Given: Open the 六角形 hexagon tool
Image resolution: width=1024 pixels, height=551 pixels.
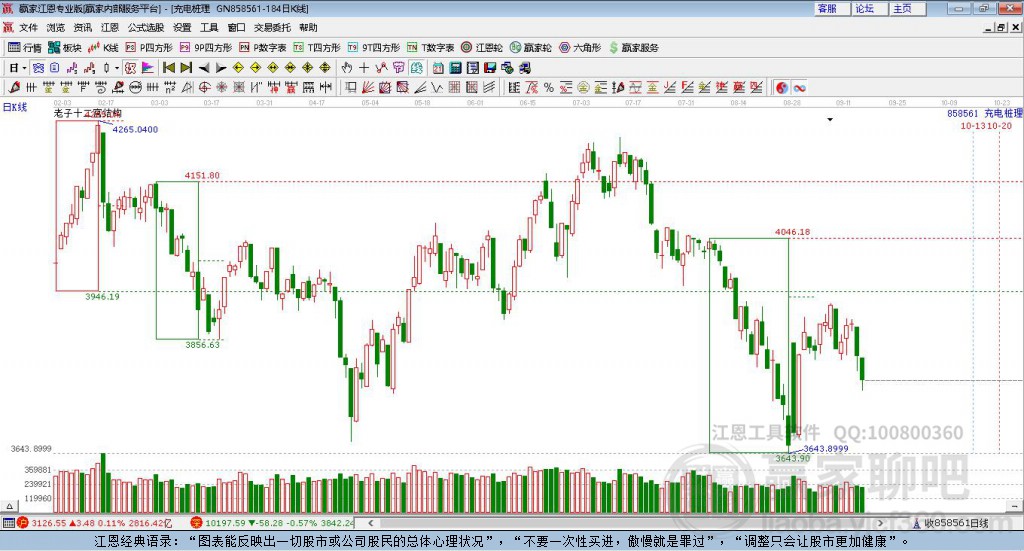Looking at the screenshot, I should tap(579, 48).
